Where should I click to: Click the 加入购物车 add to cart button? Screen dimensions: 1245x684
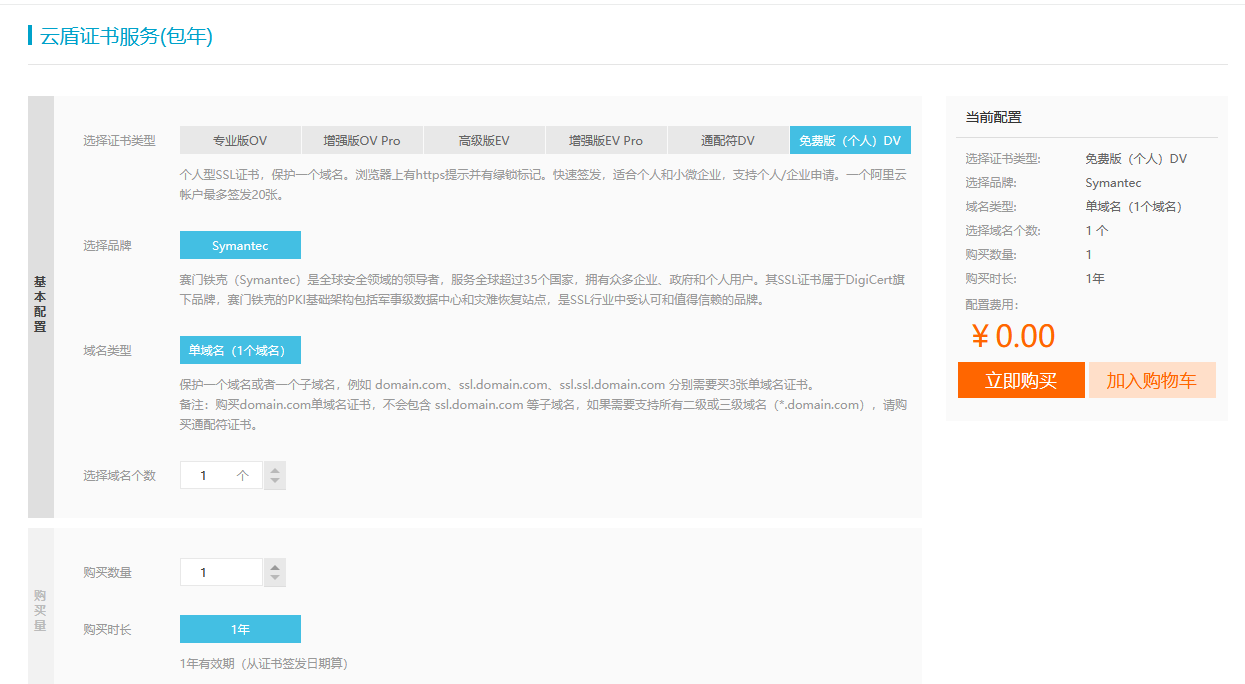coord(1152,380)
